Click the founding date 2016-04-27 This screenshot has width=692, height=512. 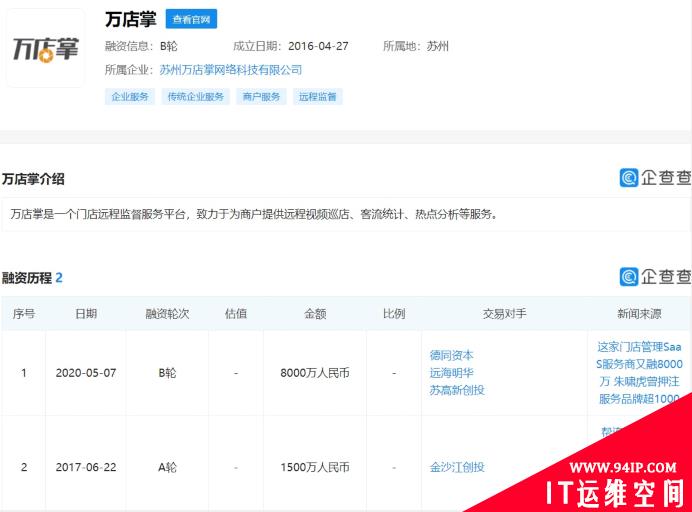tap(318, 46)
